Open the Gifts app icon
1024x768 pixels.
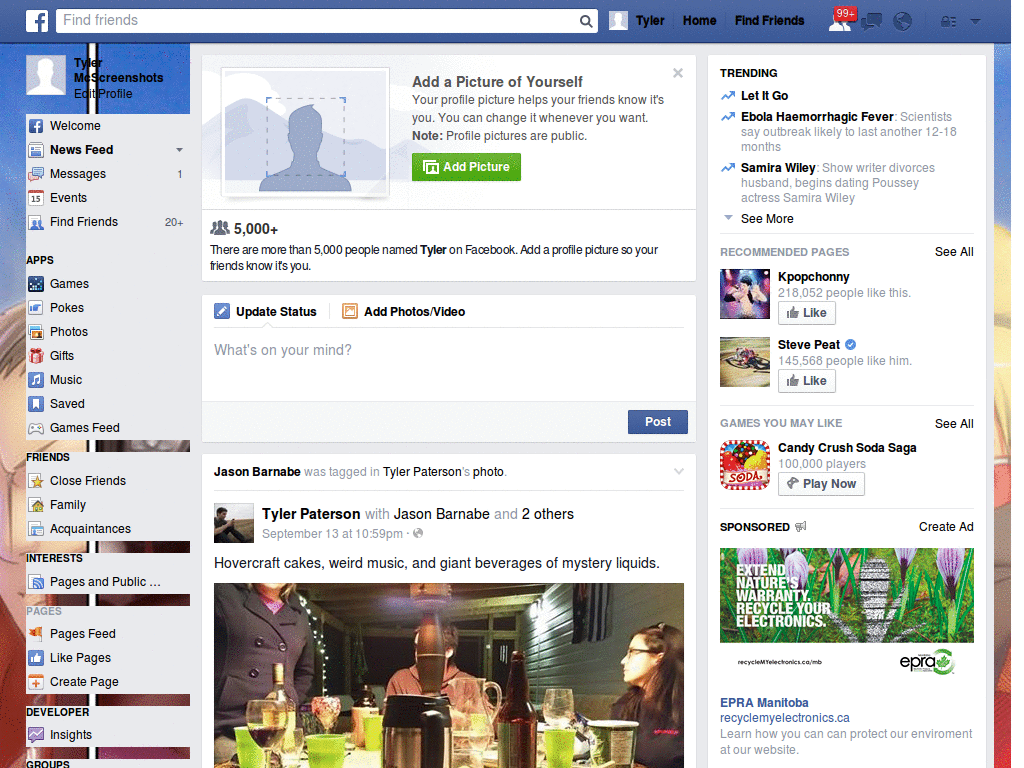[x=36, y=356]
